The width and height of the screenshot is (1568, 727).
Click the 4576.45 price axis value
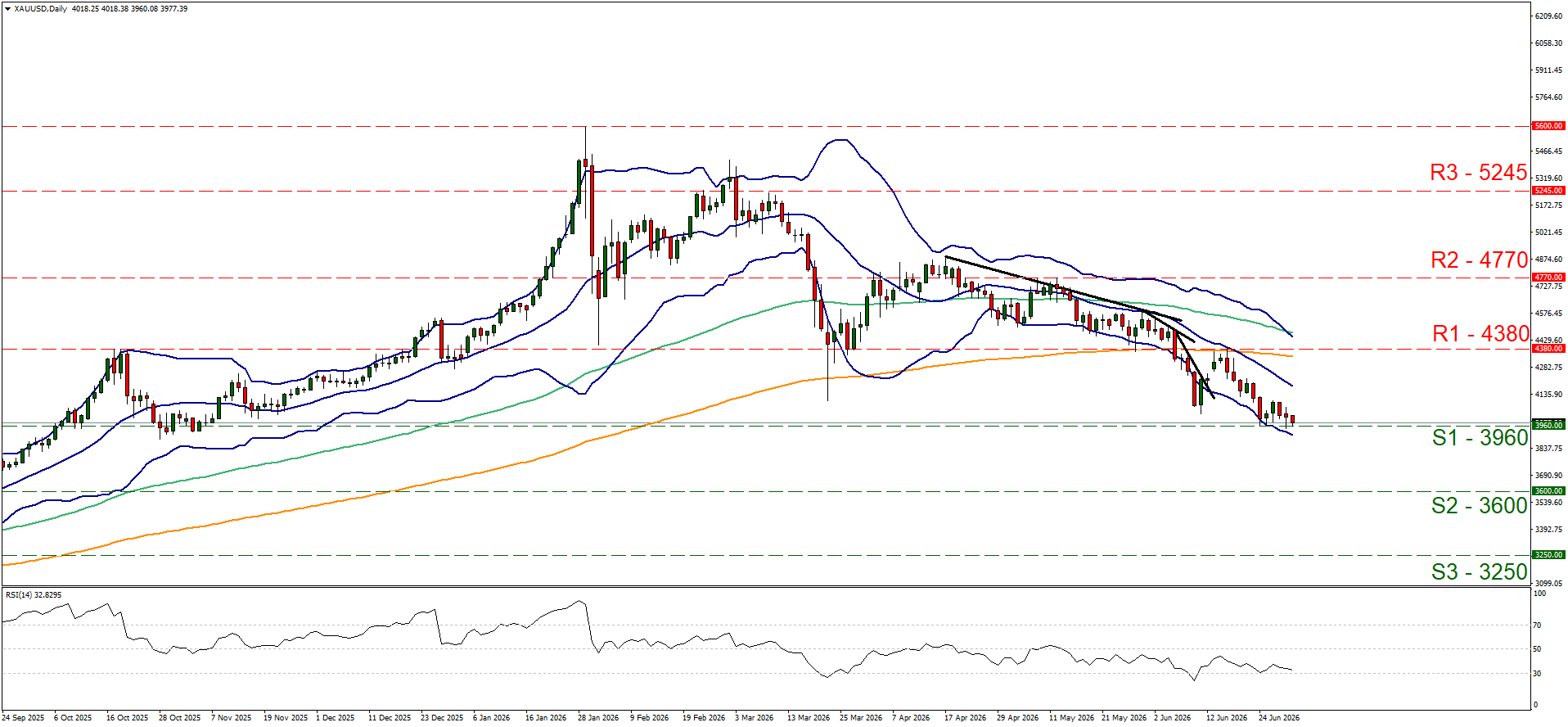pyautogui.click(x=1548, y=314)
